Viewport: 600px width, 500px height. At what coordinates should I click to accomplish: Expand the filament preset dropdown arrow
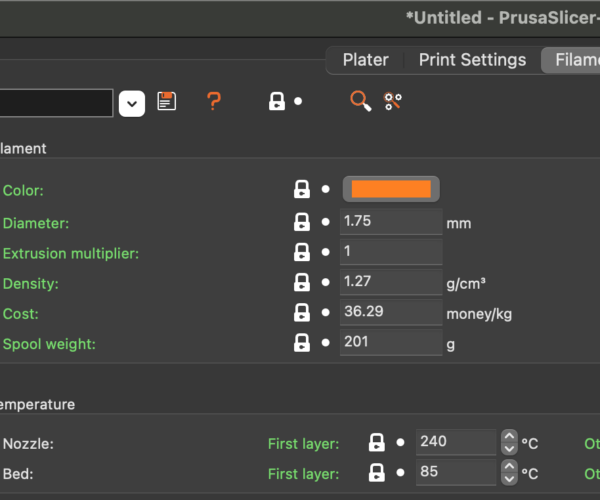132,102
